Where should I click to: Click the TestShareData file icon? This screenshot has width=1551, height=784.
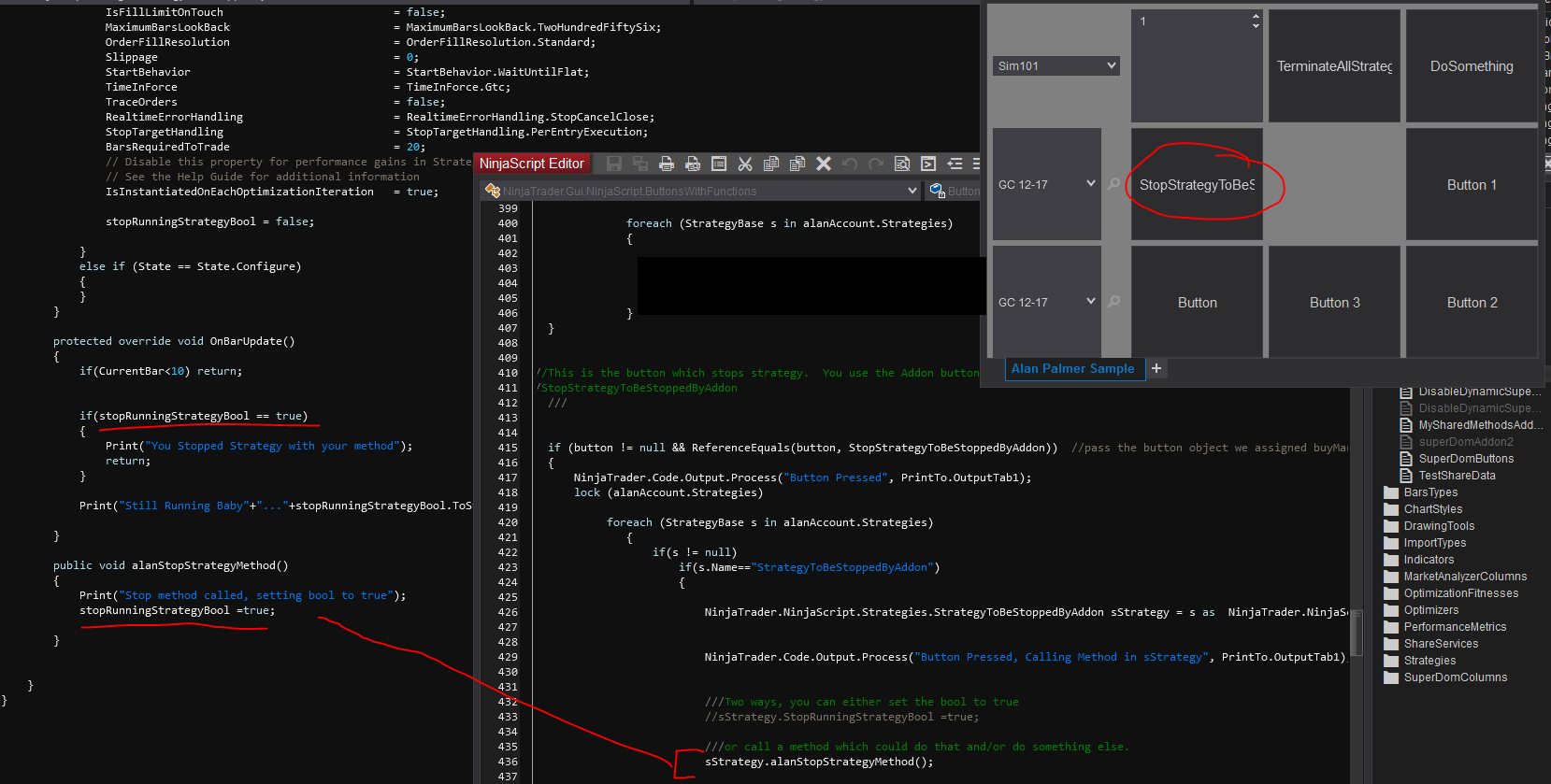tap(1405, 476)
